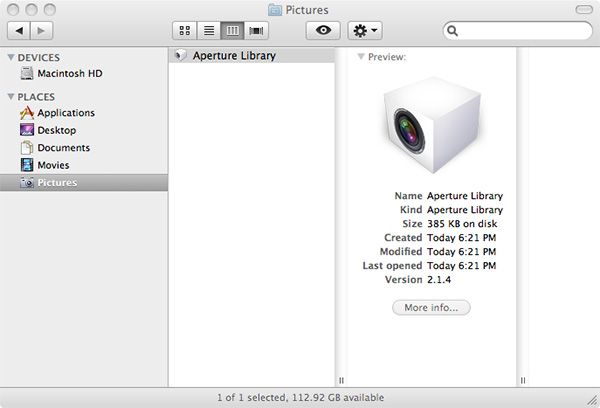Open Applications in the sidebar
Image resolution: width=600 pixels, height=408 pixels.
84,113
